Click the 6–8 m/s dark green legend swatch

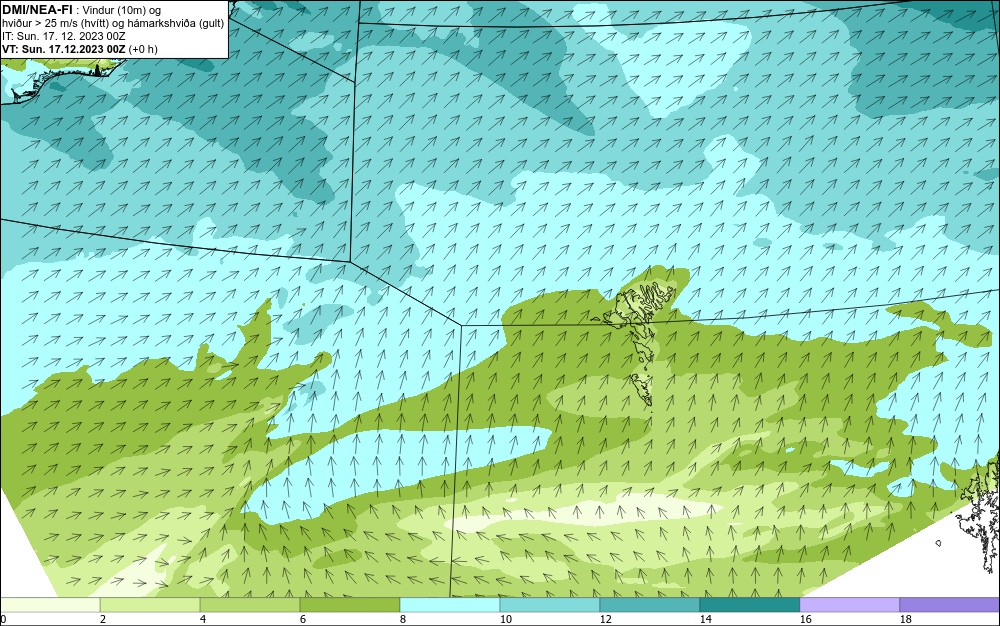pos(349,604)
